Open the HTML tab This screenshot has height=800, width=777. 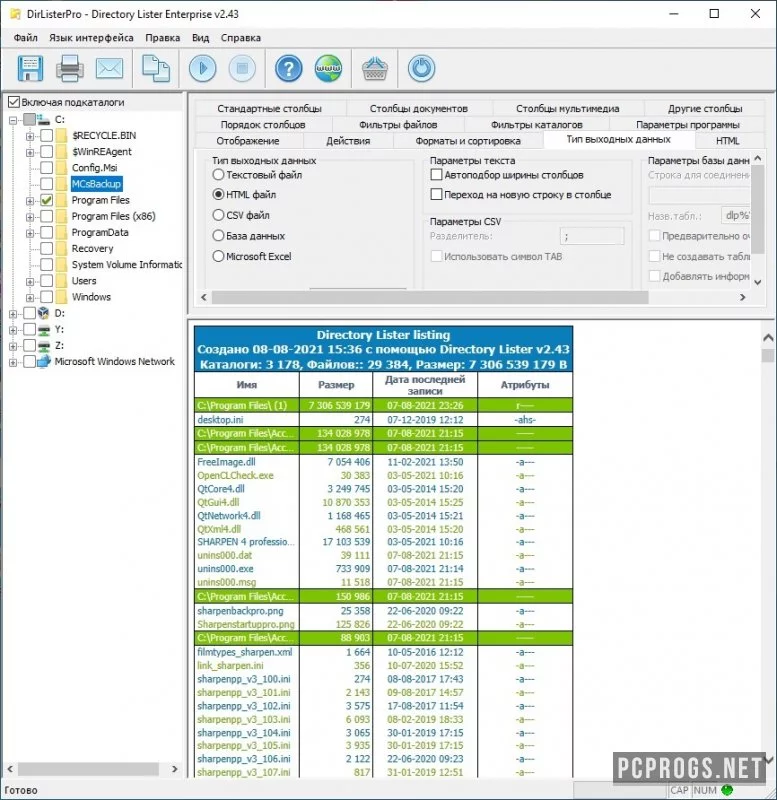[x=728, y=141]
